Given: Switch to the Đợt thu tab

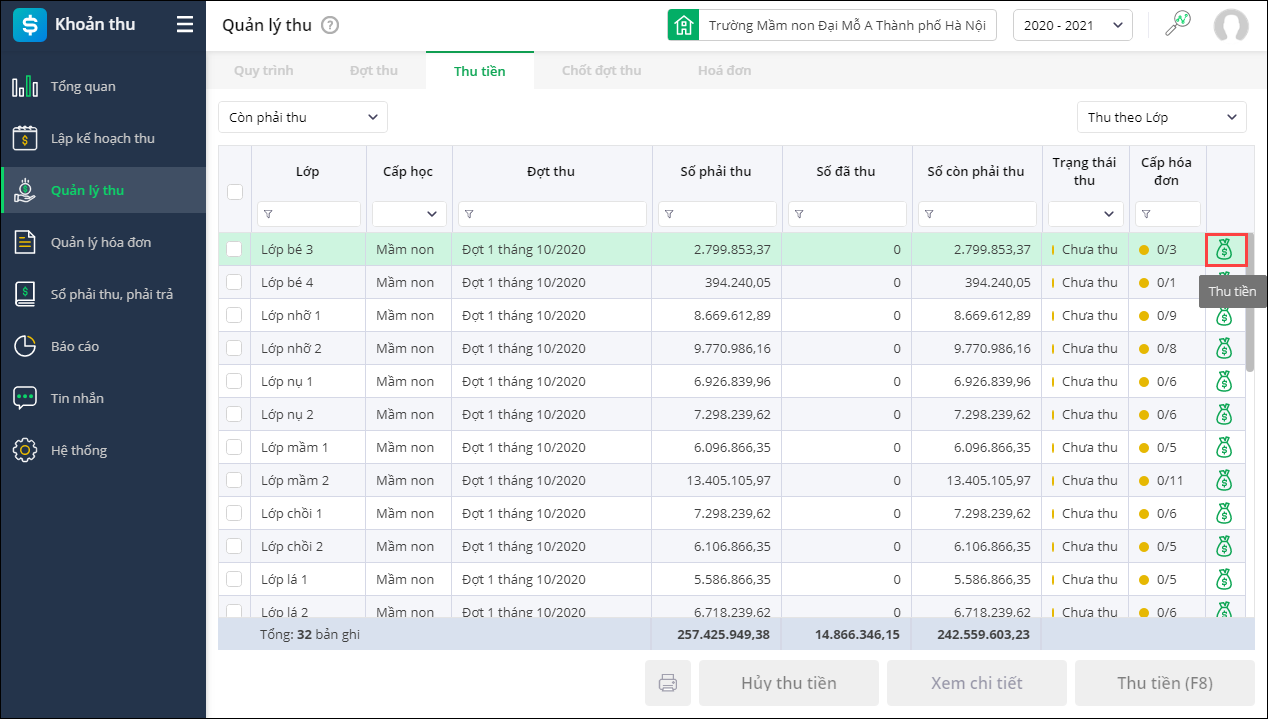Looking at the screenshot, I should tap(374, 71).
